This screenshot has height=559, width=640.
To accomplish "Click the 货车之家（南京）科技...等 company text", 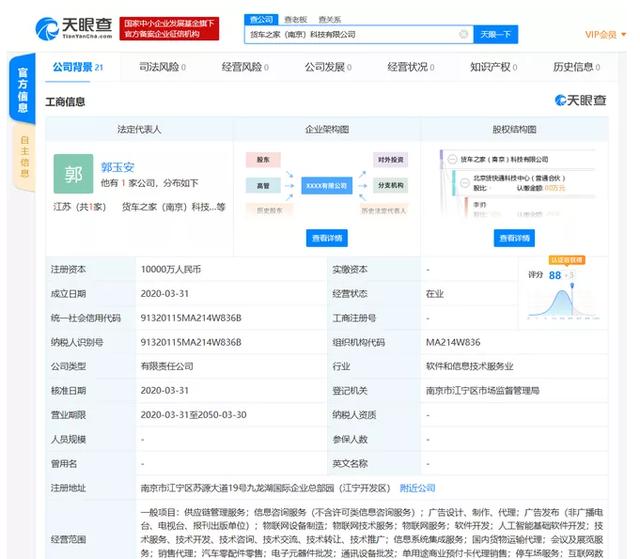I will [173, 207].
